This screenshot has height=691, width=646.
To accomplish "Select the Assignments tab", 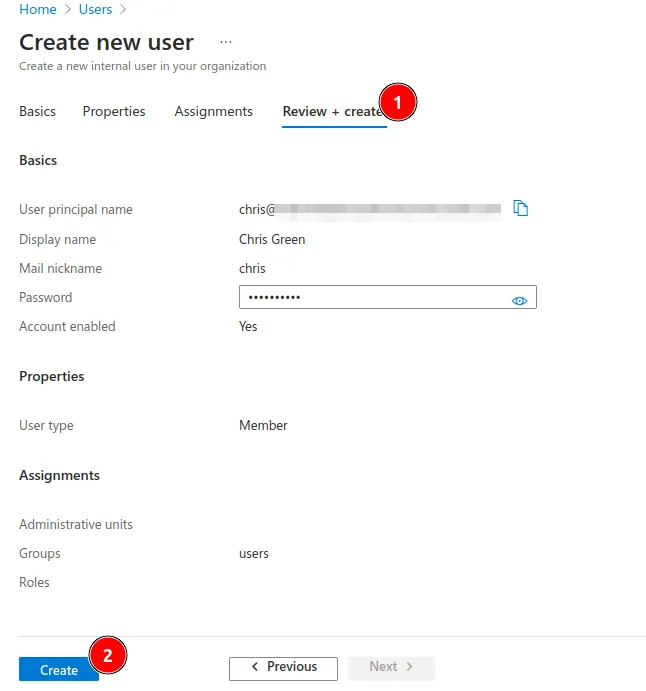I will click(x=213, y=111).
